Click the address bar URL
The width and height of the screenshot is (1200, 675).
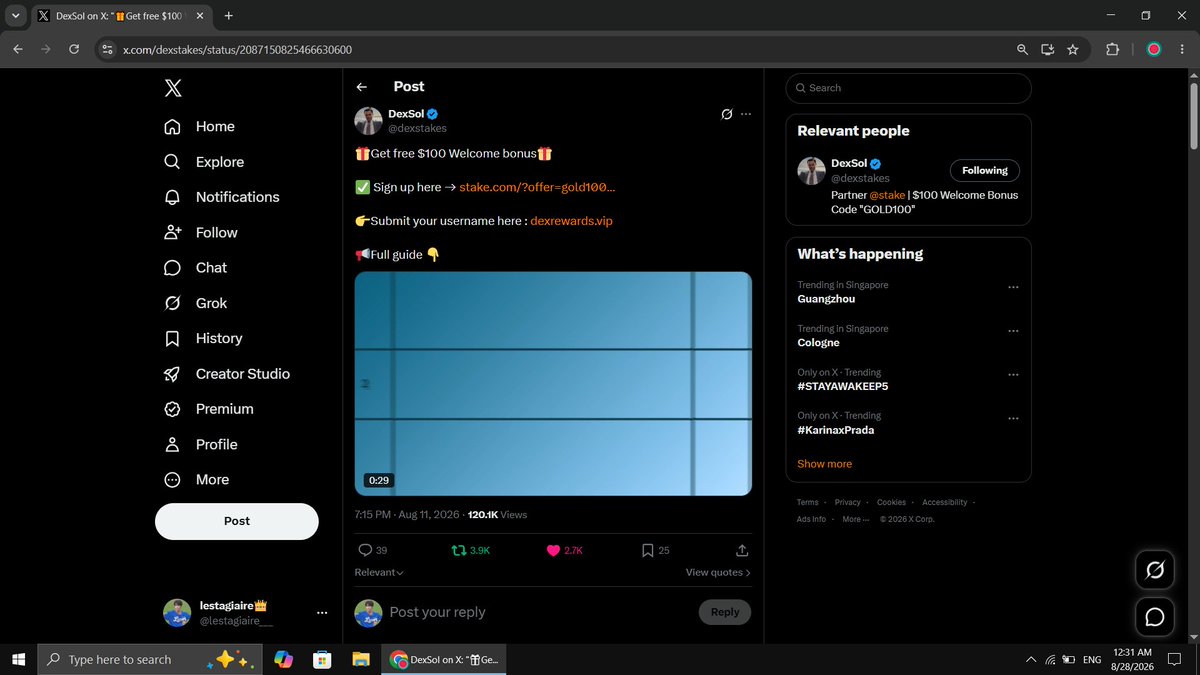(237, 49)
